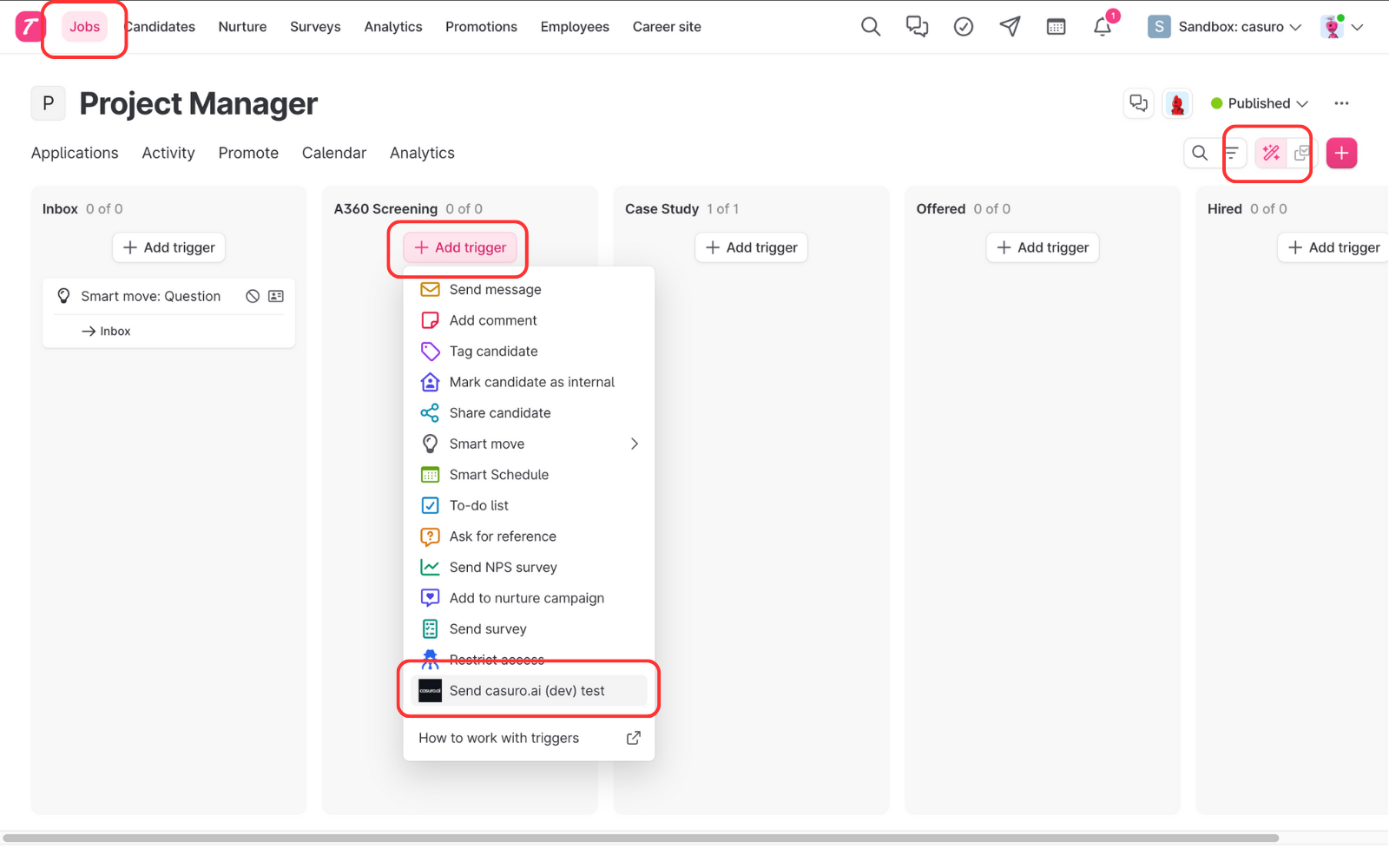Go to the Employees nav item
Screen dimensions: 1389x868
click(x=575, y=27)
